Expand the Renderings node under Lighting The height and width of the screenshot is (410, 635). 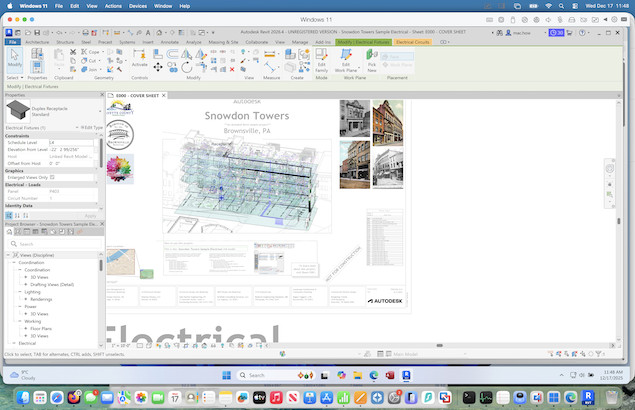[x=26, y=299]
